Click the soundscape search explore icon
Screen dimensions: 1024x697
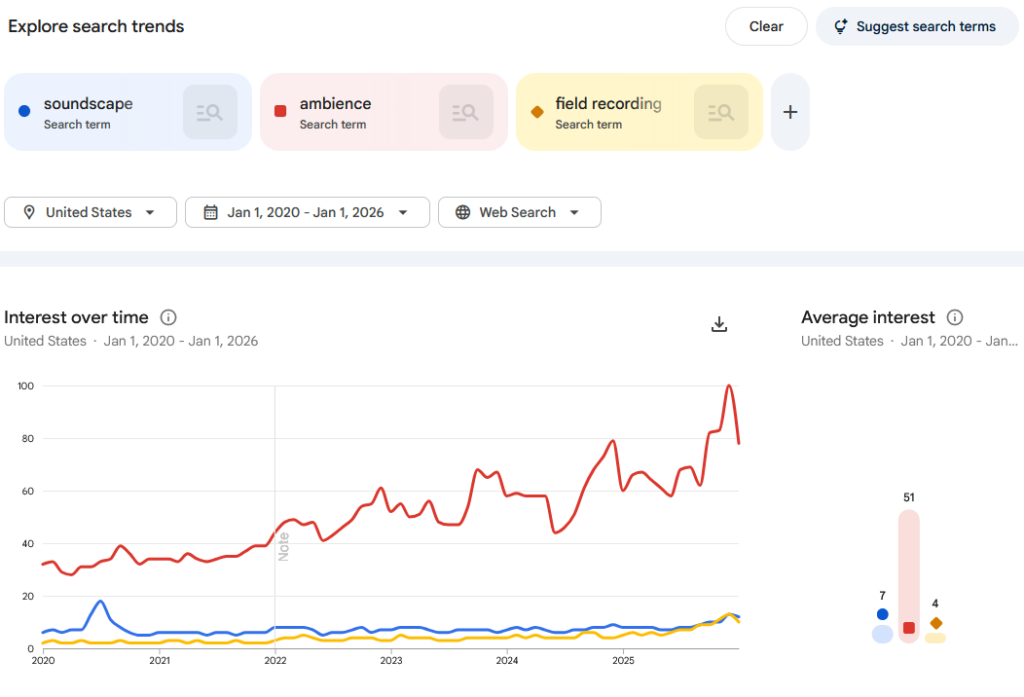pyautogui.click(x=209, y=112)
